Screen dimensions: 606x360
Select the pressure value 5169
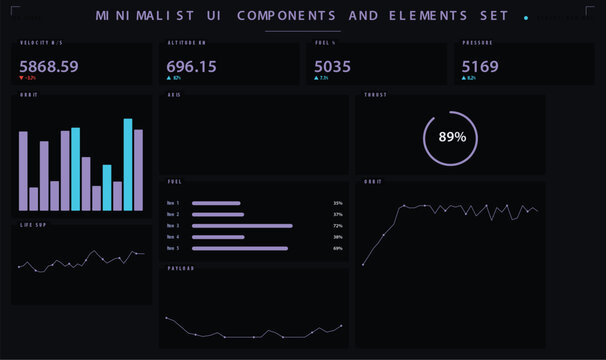click(480, 67)
